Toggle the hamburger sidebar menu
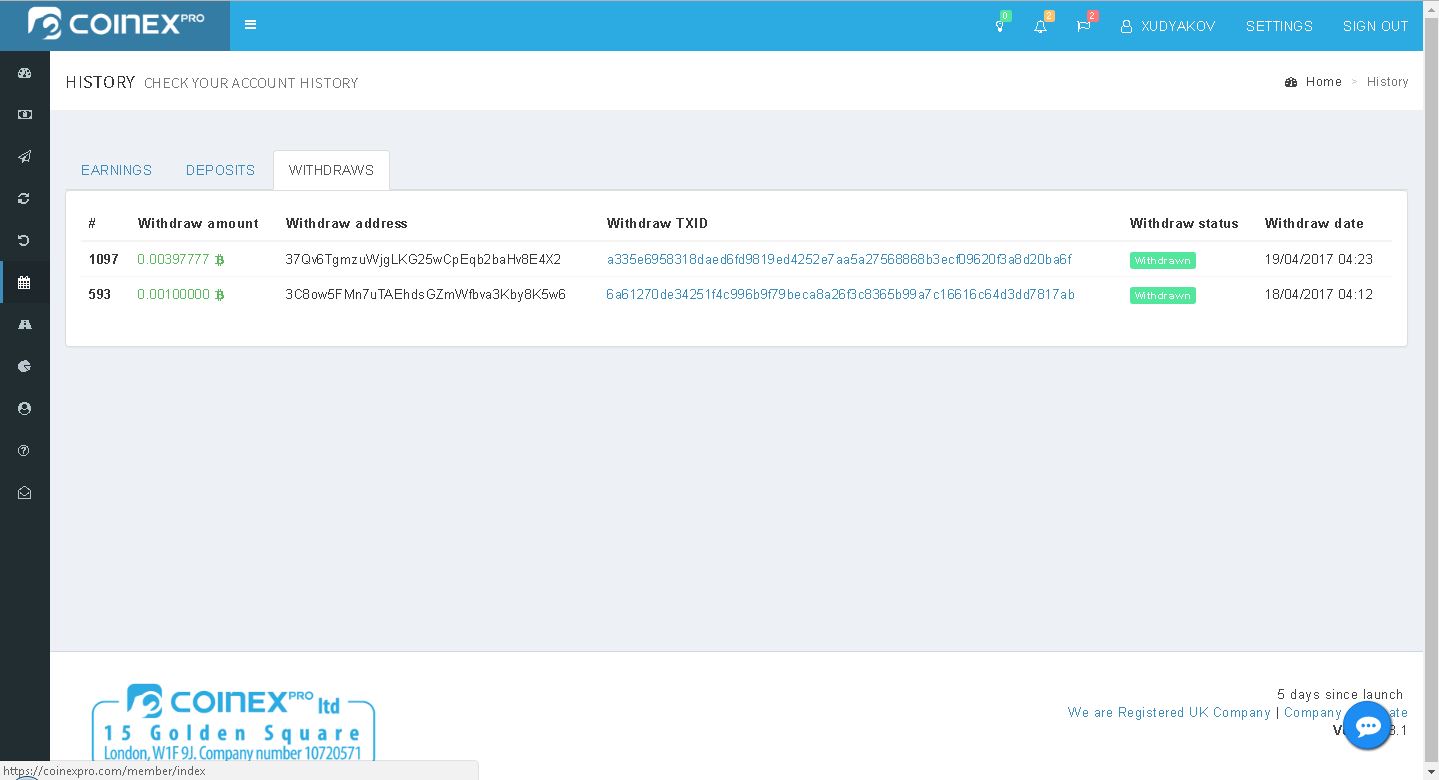 point(250,25)
